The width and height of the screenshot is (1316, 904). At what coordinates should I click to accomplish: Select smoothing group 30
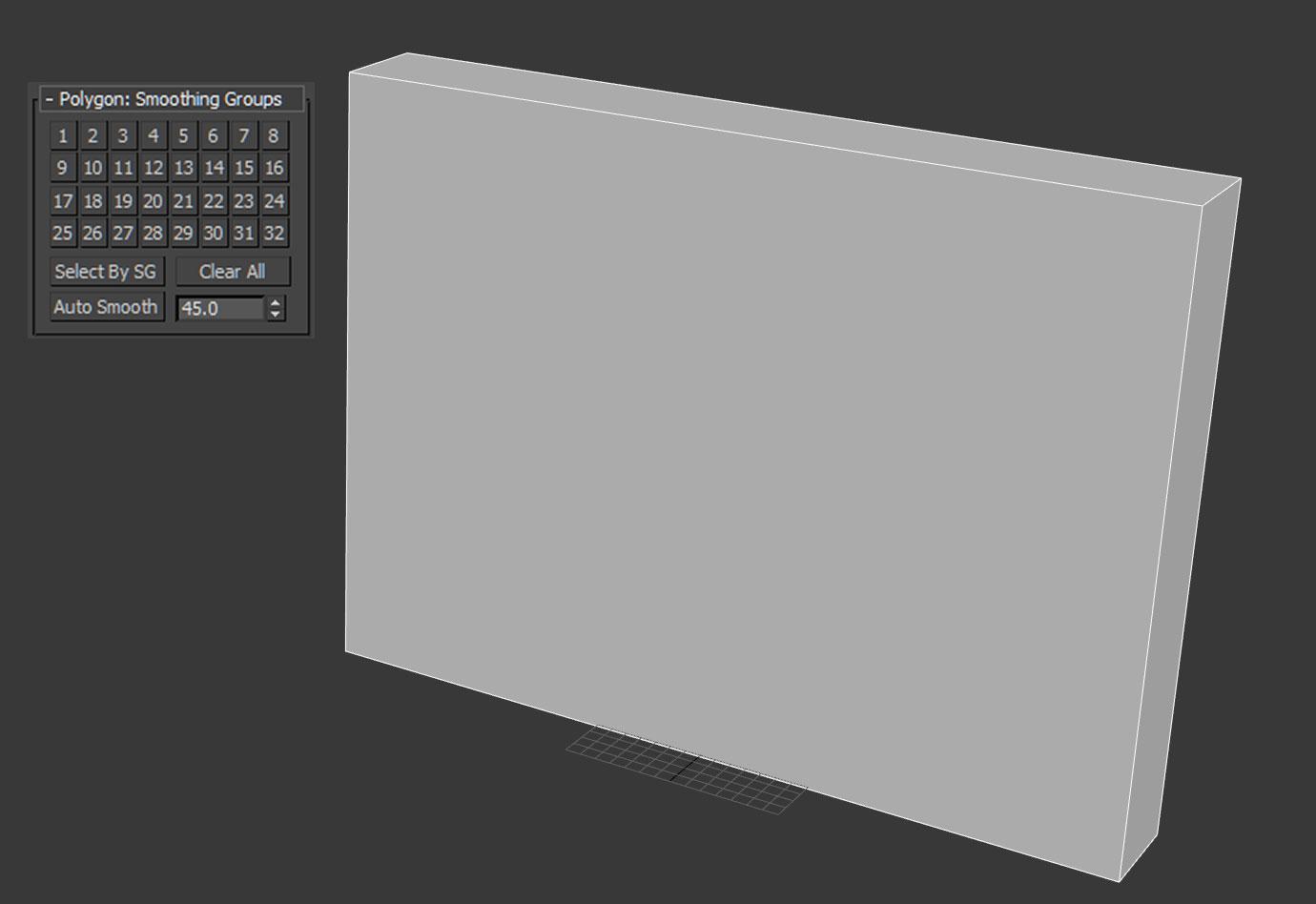213,234
